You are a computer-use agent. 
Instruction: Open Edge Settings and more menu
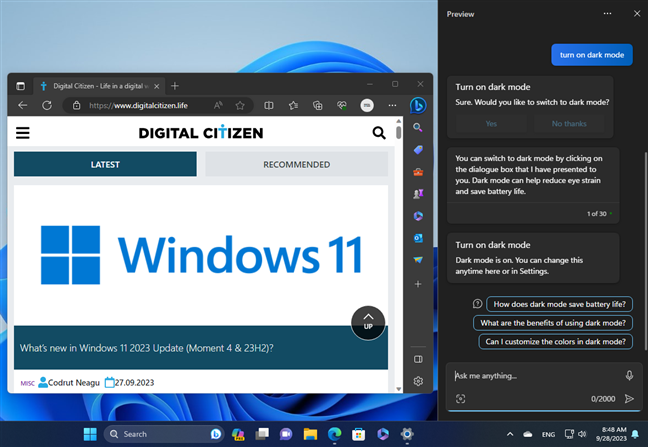[x=392, y=105]
